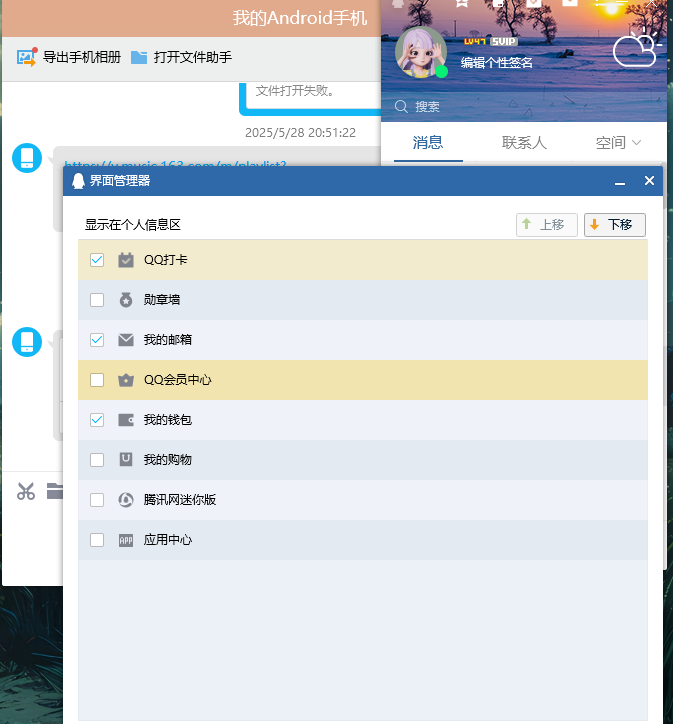Click the user avatar in QQ main panel
Viewport: 673px width, 724px height.
coord(421,52)
